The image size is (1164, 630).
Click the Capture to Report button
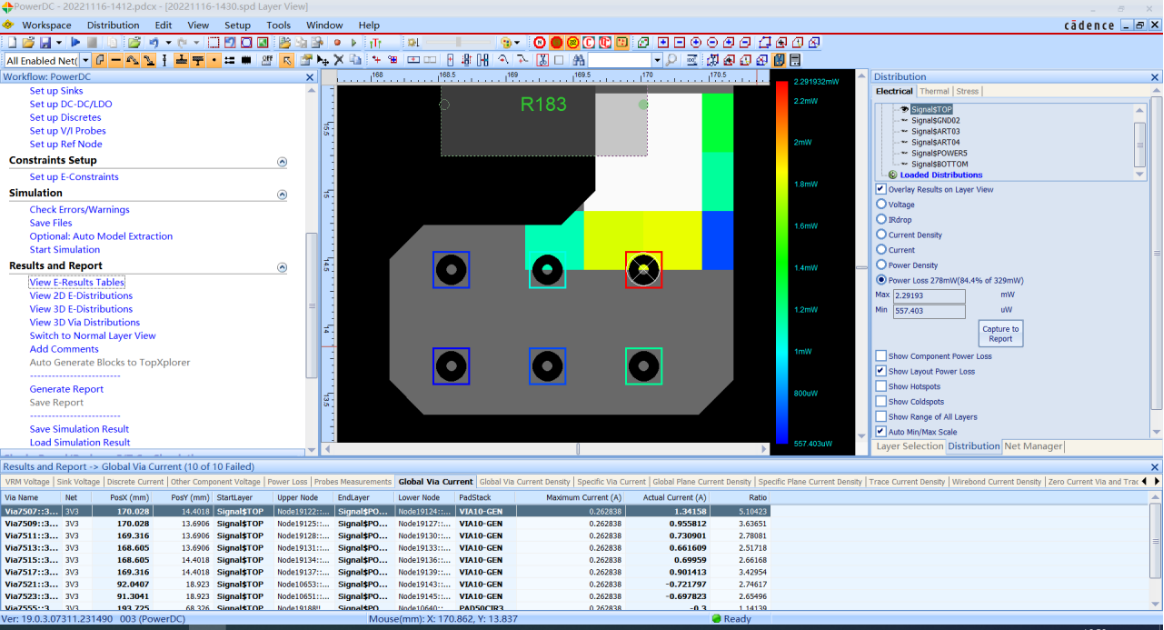coord(1000,334)
